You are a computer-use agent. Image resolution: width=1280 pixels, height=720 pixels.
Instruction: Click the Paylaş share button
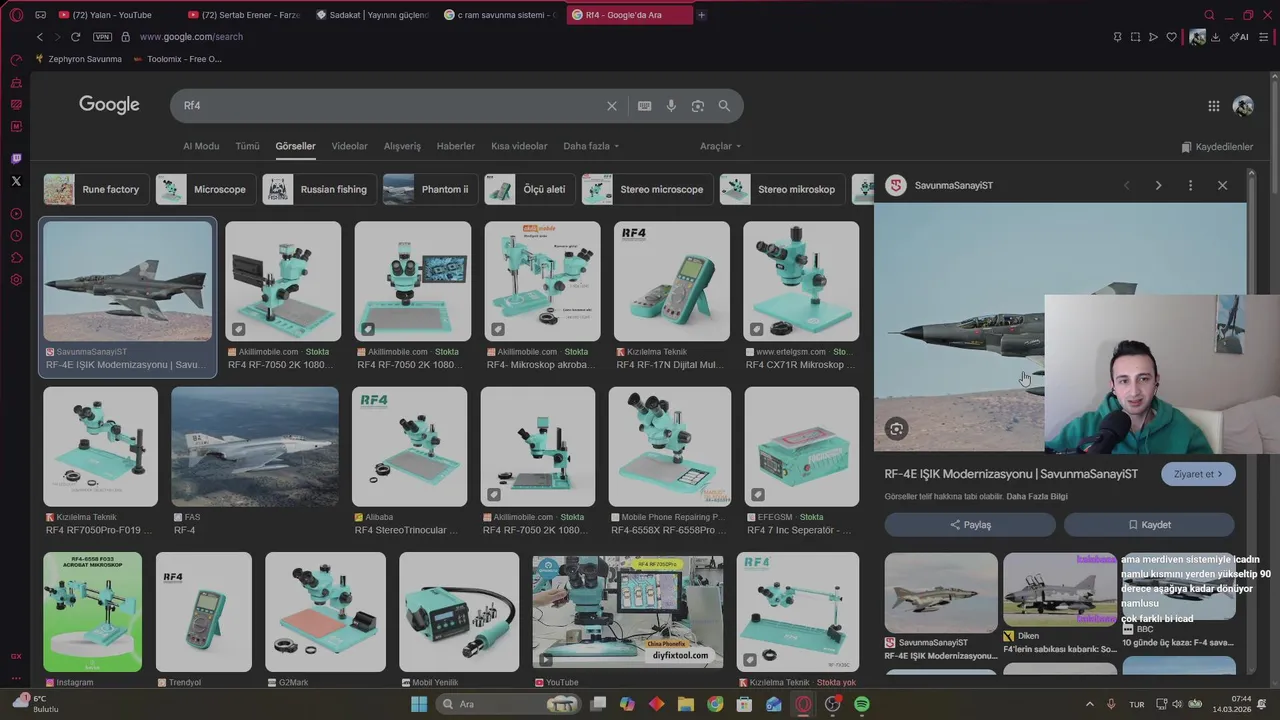pyautogui.click(x=970, y=525)
